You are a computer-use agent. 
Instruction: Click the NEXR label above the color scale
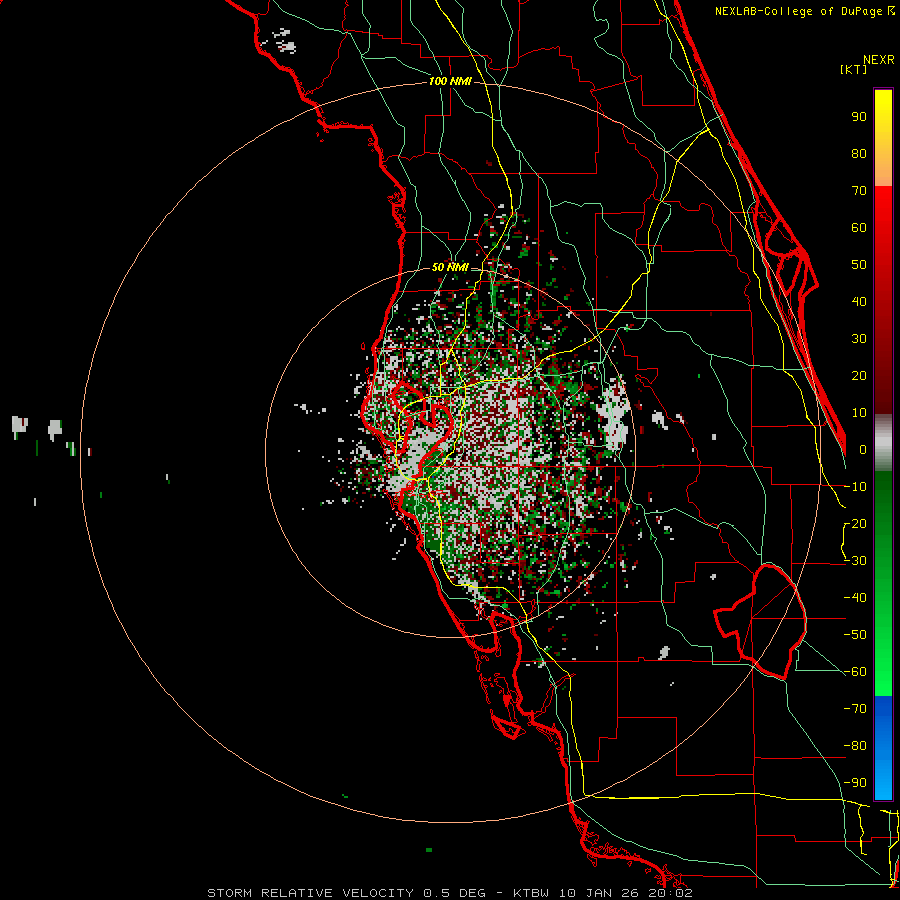coord(878,60)
